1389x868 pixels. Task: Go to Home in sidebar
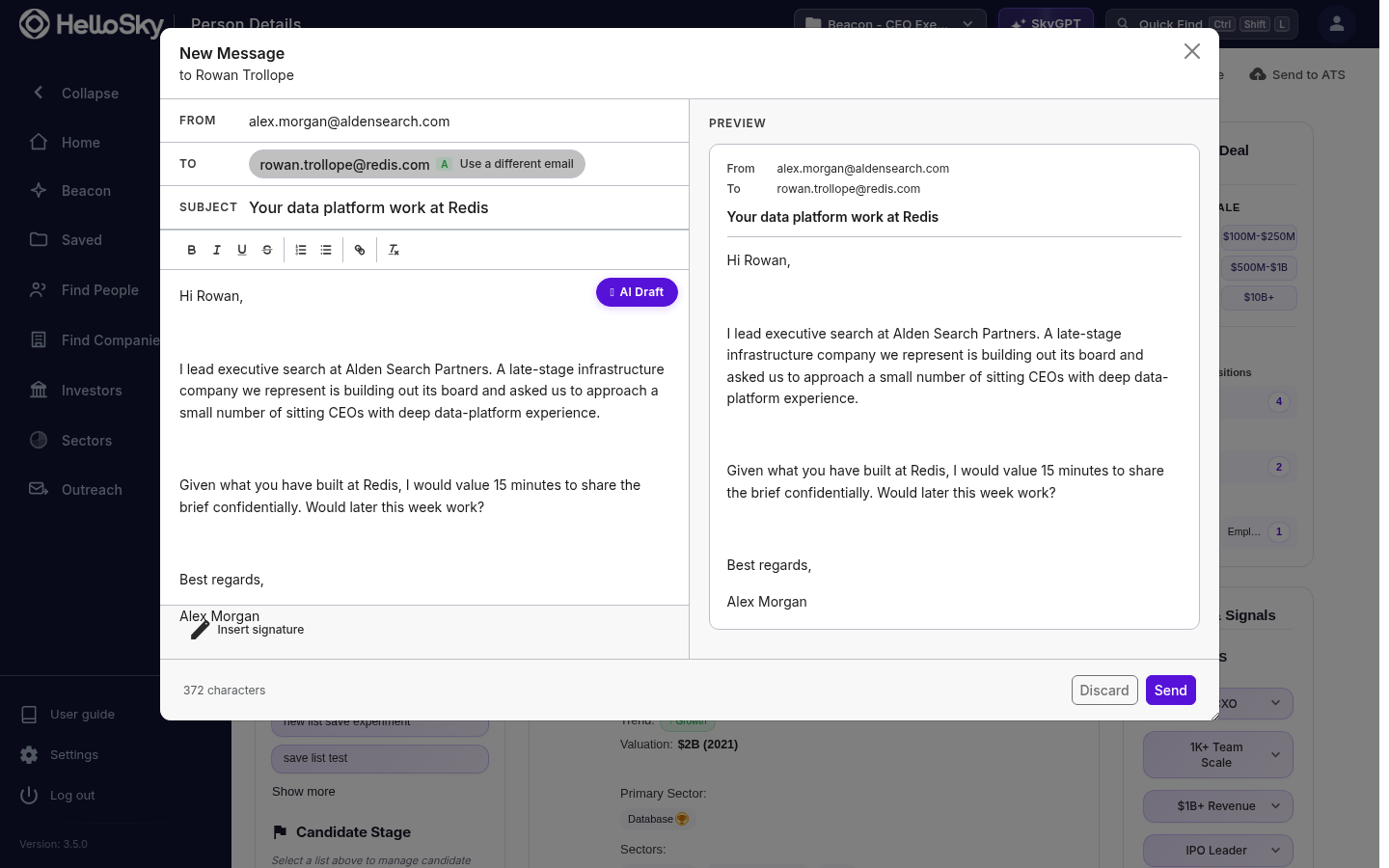(66, 143)
